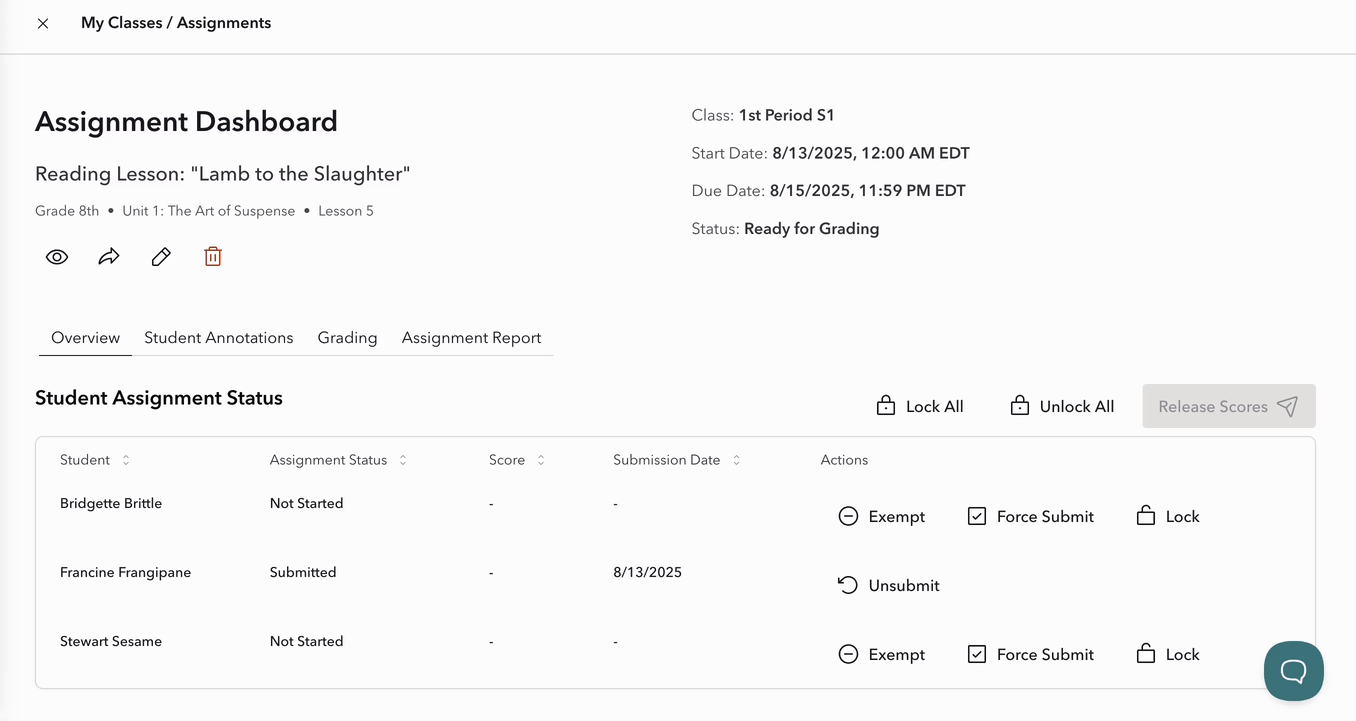Click My Classes / Assignments breadcrumb
This screenshot has width=1356, height=721.
pos(176,23)
